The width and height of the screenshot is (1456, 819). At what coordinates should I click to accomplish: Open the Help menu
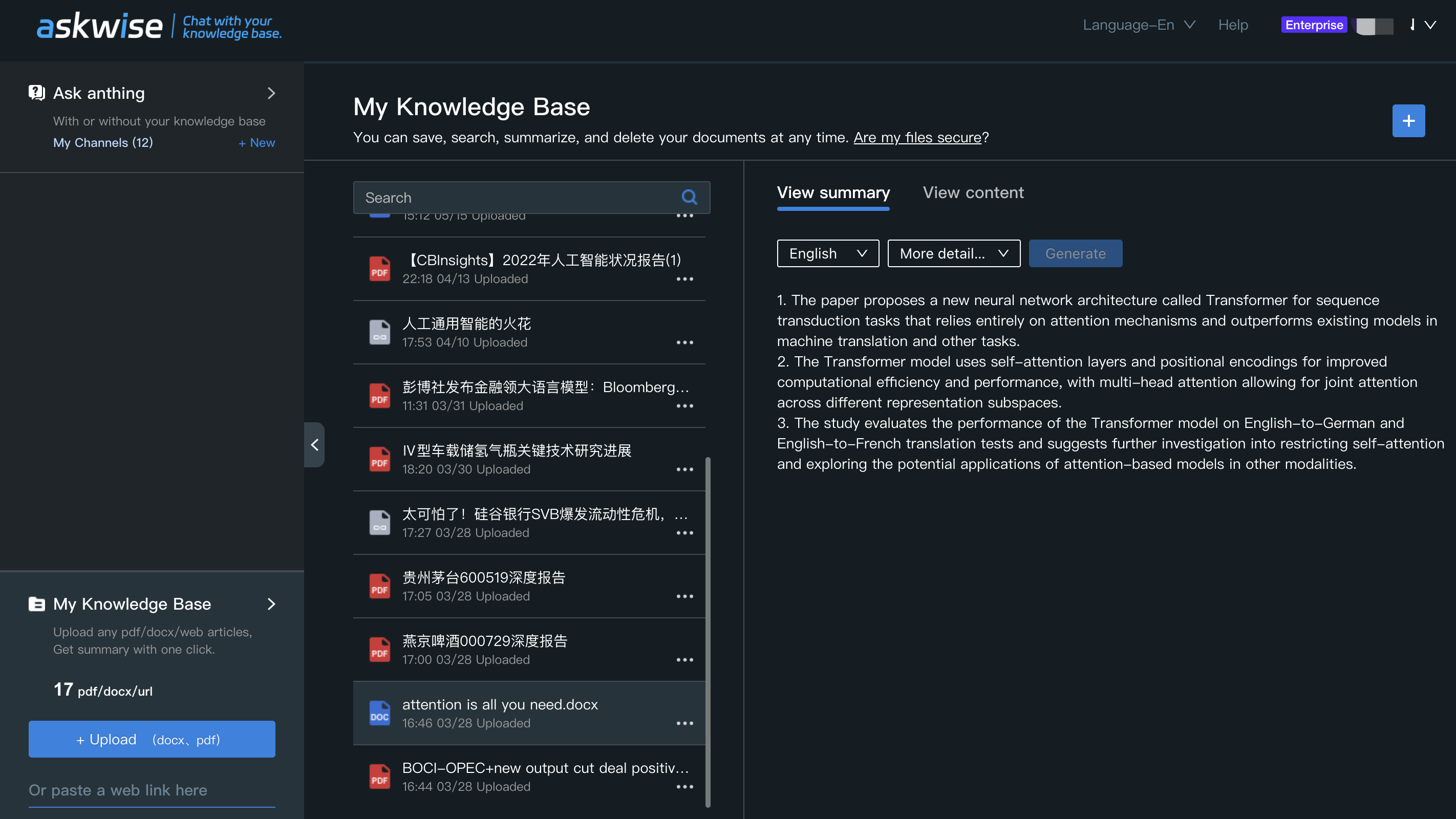pos(1233,25)
